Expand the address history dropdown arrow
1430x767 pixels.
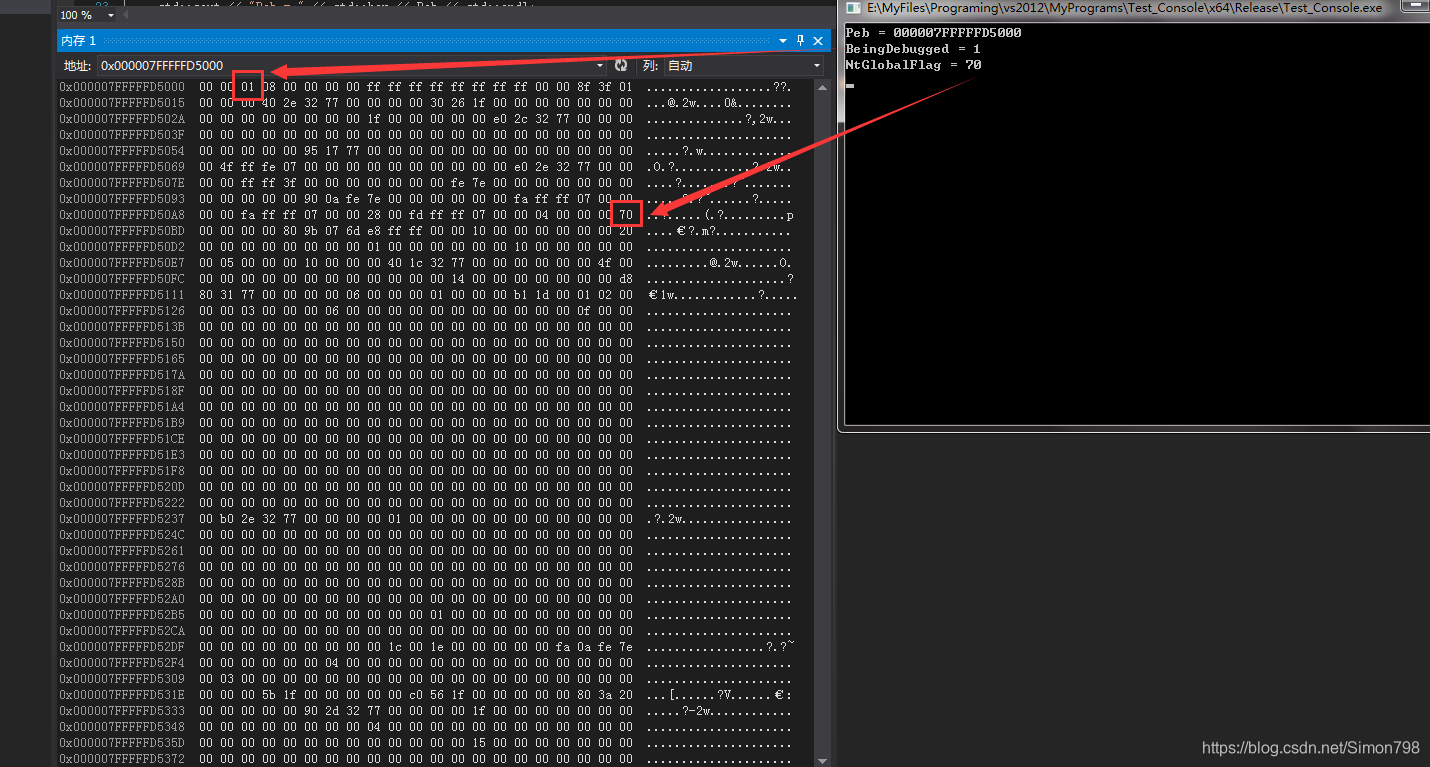point(600,65)
